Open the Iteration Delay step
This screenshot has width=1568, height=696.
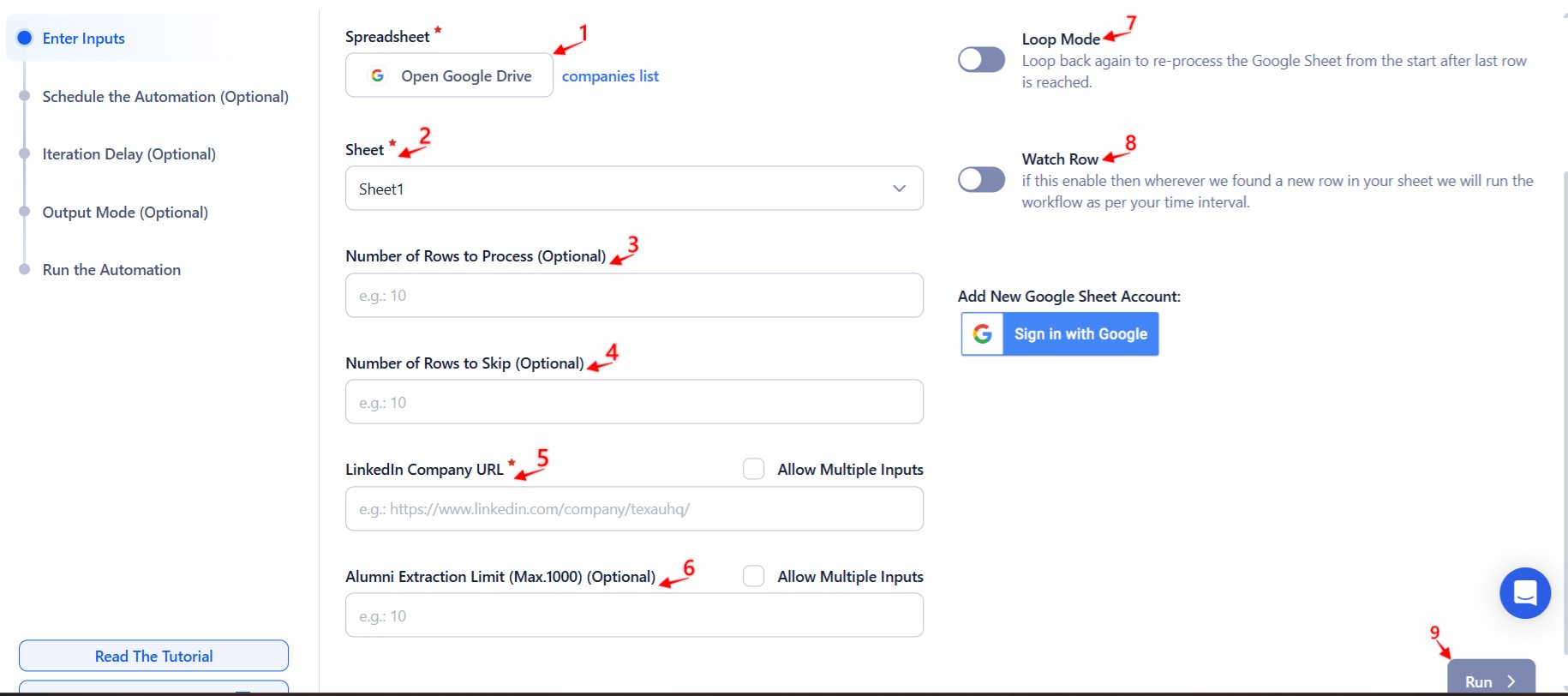[129, 154]
